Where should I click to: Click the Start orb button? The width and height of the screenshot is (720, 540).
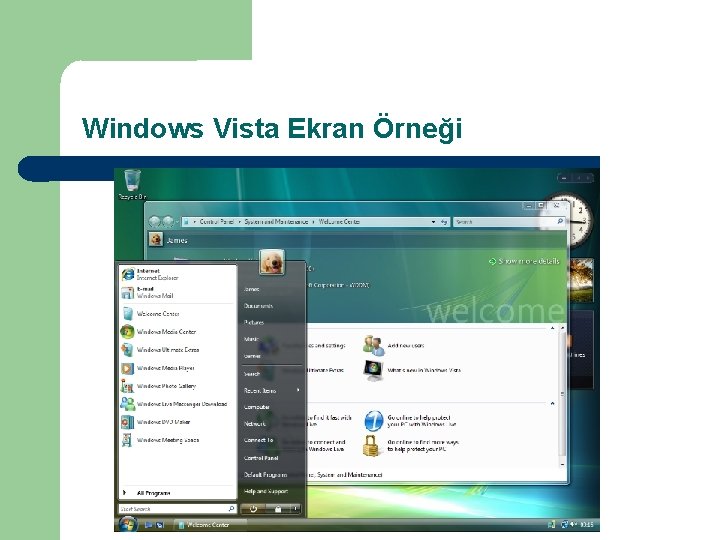coord(128,524)
